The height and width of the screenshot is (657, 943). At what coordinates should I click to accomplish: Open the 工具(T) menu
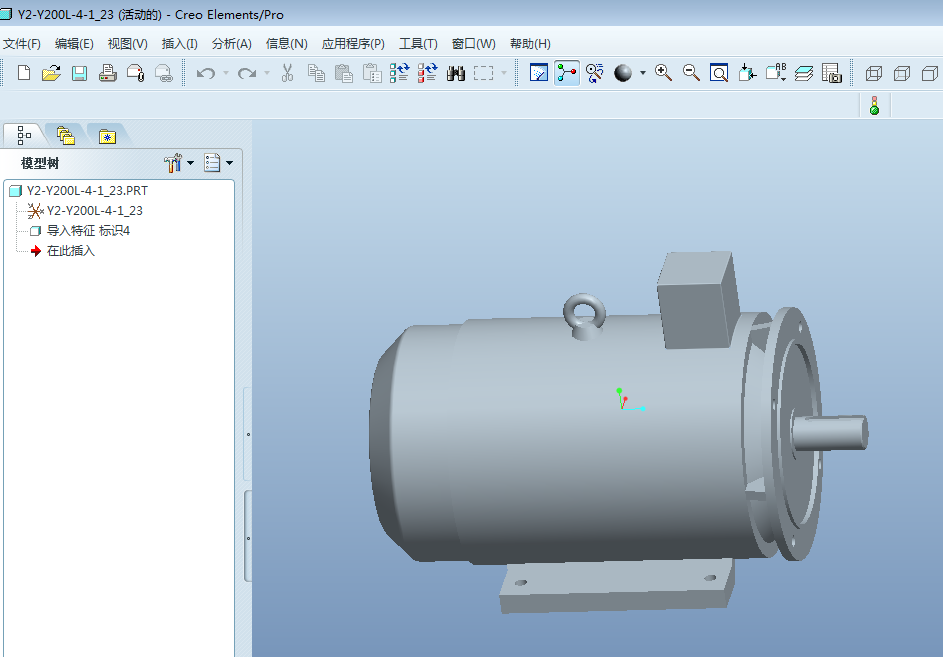pyautogui.click(x=419, y=44)
